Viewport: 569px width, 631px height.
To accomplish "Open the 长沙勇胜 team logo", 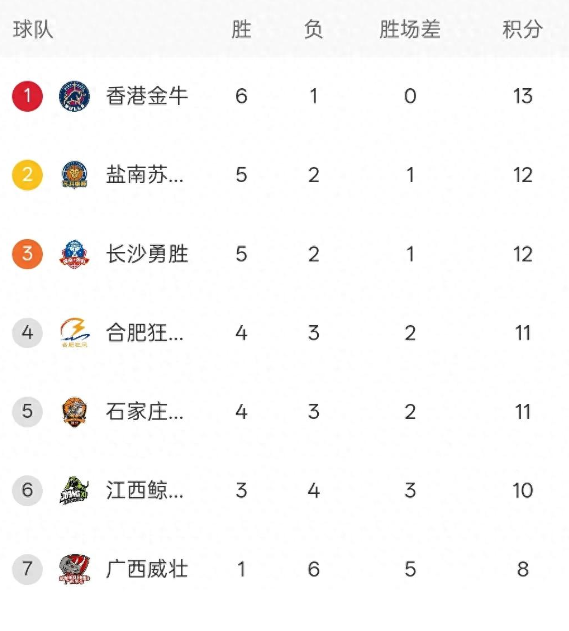I will pyautogui.click(x=74, y=254).
